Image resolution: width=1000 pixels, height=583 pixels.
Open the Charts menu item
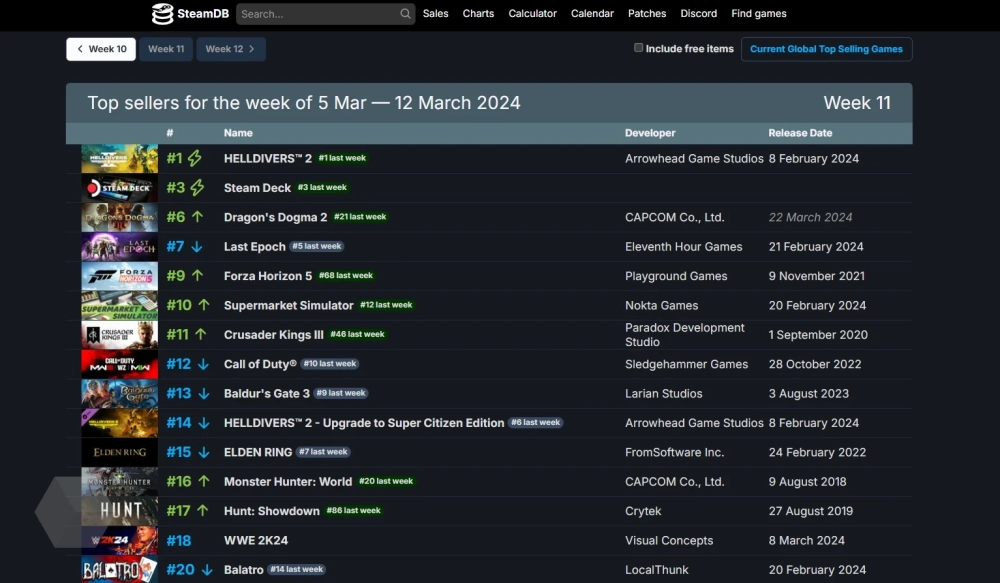pyautogui.click(x=478, y=14)
